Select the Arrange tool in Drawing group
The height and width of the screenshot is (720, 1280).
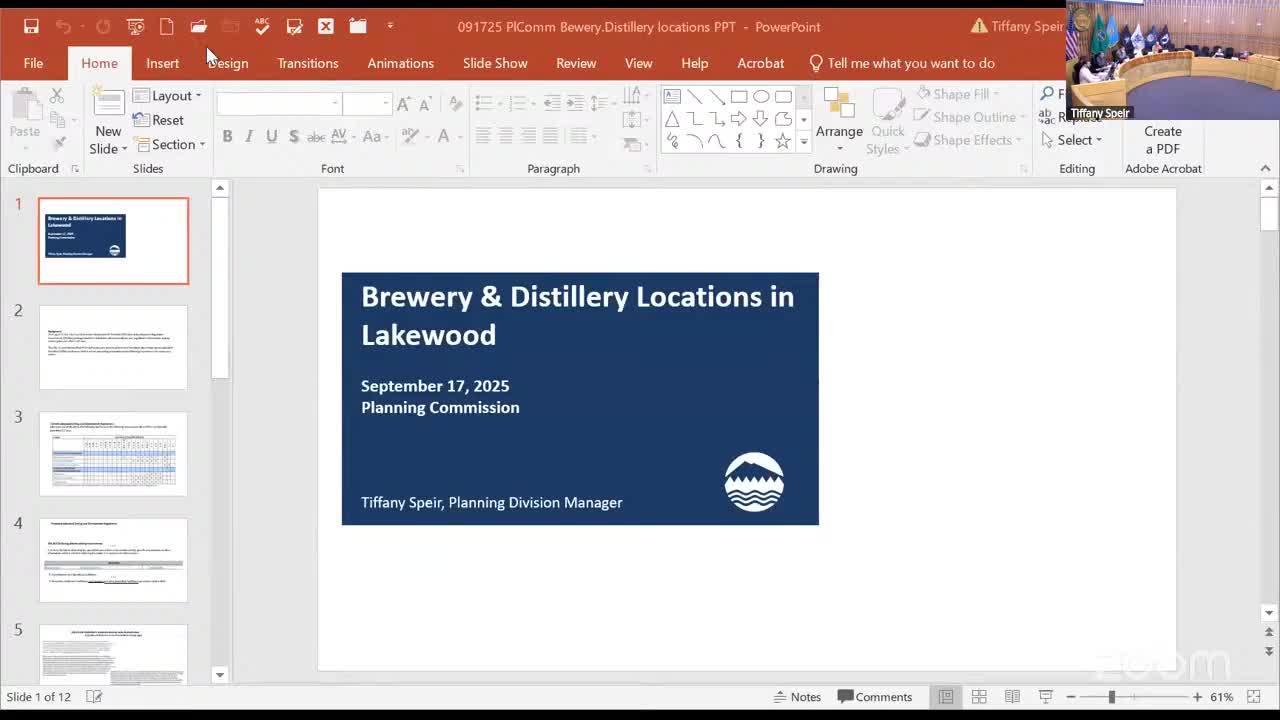(x=838, y=118)
